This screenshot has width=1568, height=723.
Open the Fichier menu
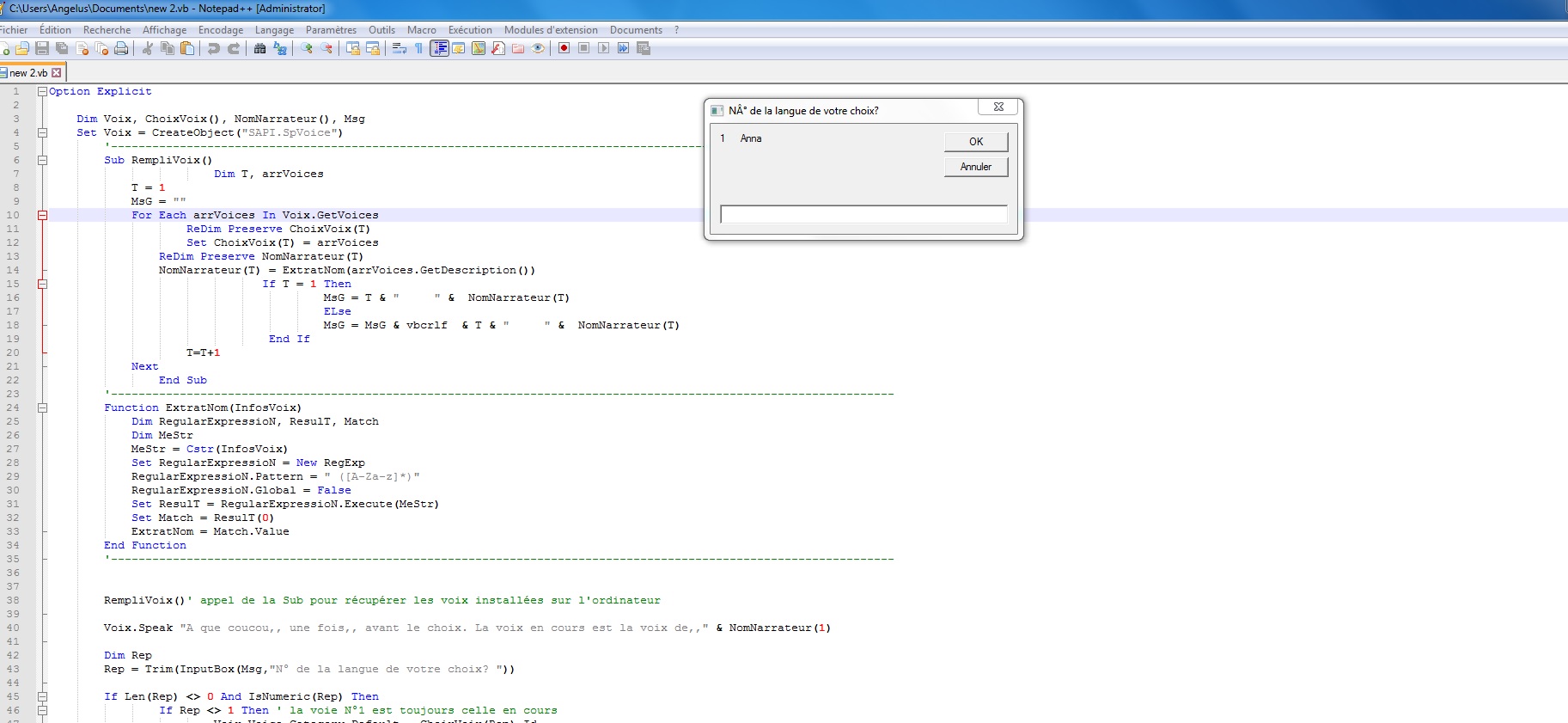point(14,30)
